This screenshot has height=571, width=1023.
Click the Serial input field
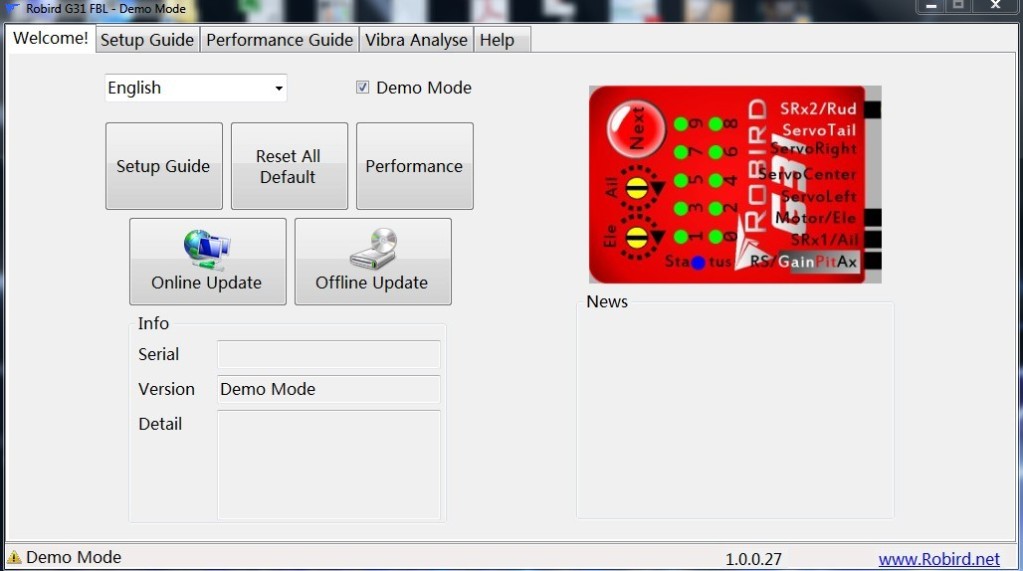(329, 354)
